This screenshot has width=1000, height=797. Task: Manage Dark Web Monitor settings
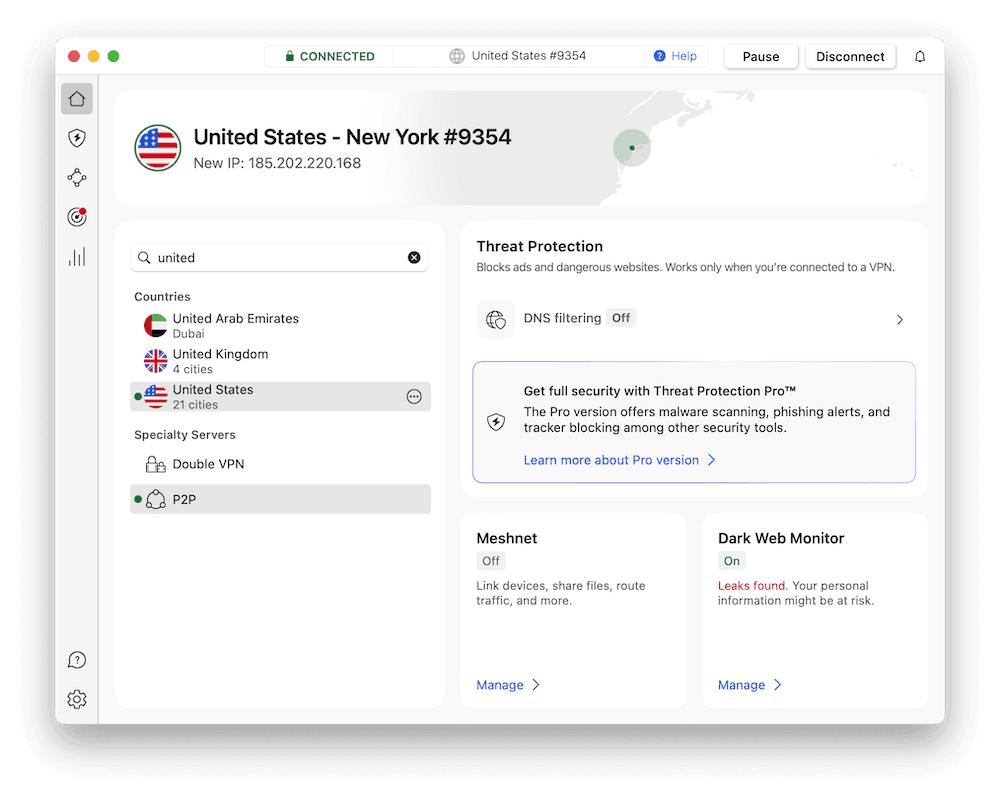[x=741, y=685]
